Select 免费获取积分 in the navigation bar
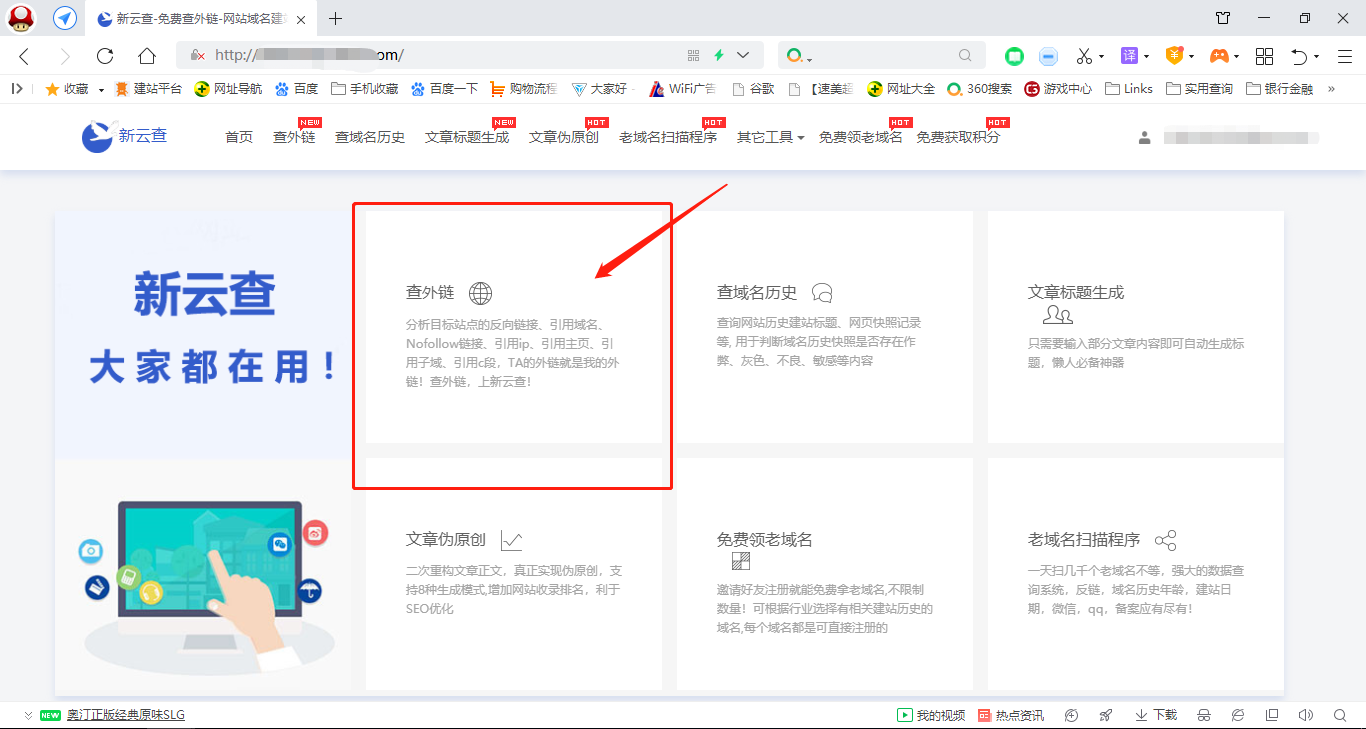 point(958,137)
